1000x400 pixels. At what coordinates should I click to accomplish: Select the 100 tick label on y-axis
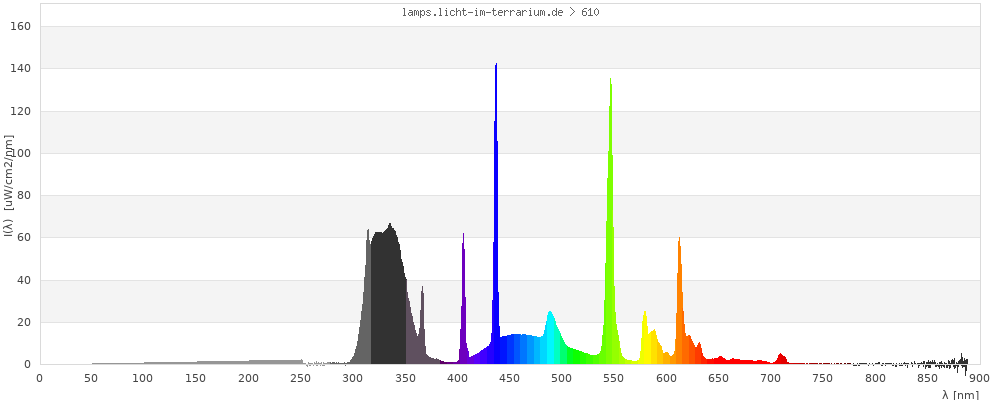tap(19, 153)
